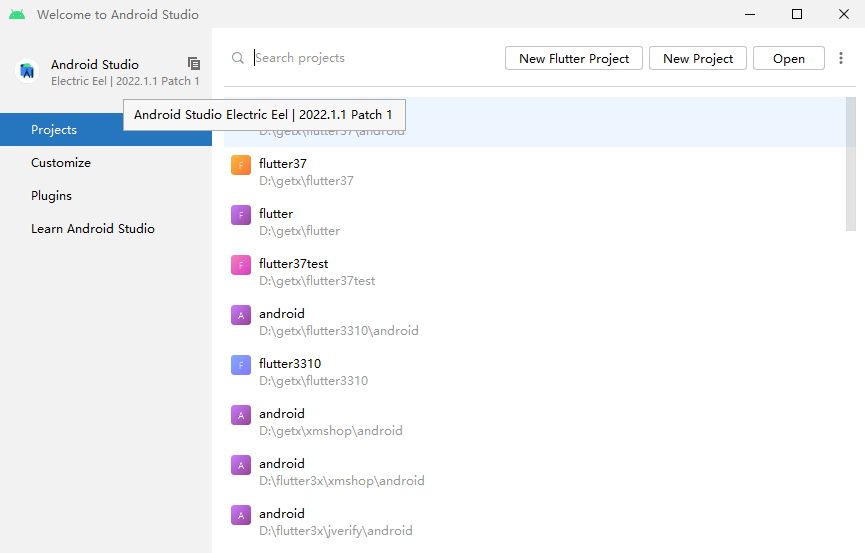The height and width of the screenshot is (553, 865).
Task: Click the A icon for flutter3310\android project
Action: [x=241, y=315]
